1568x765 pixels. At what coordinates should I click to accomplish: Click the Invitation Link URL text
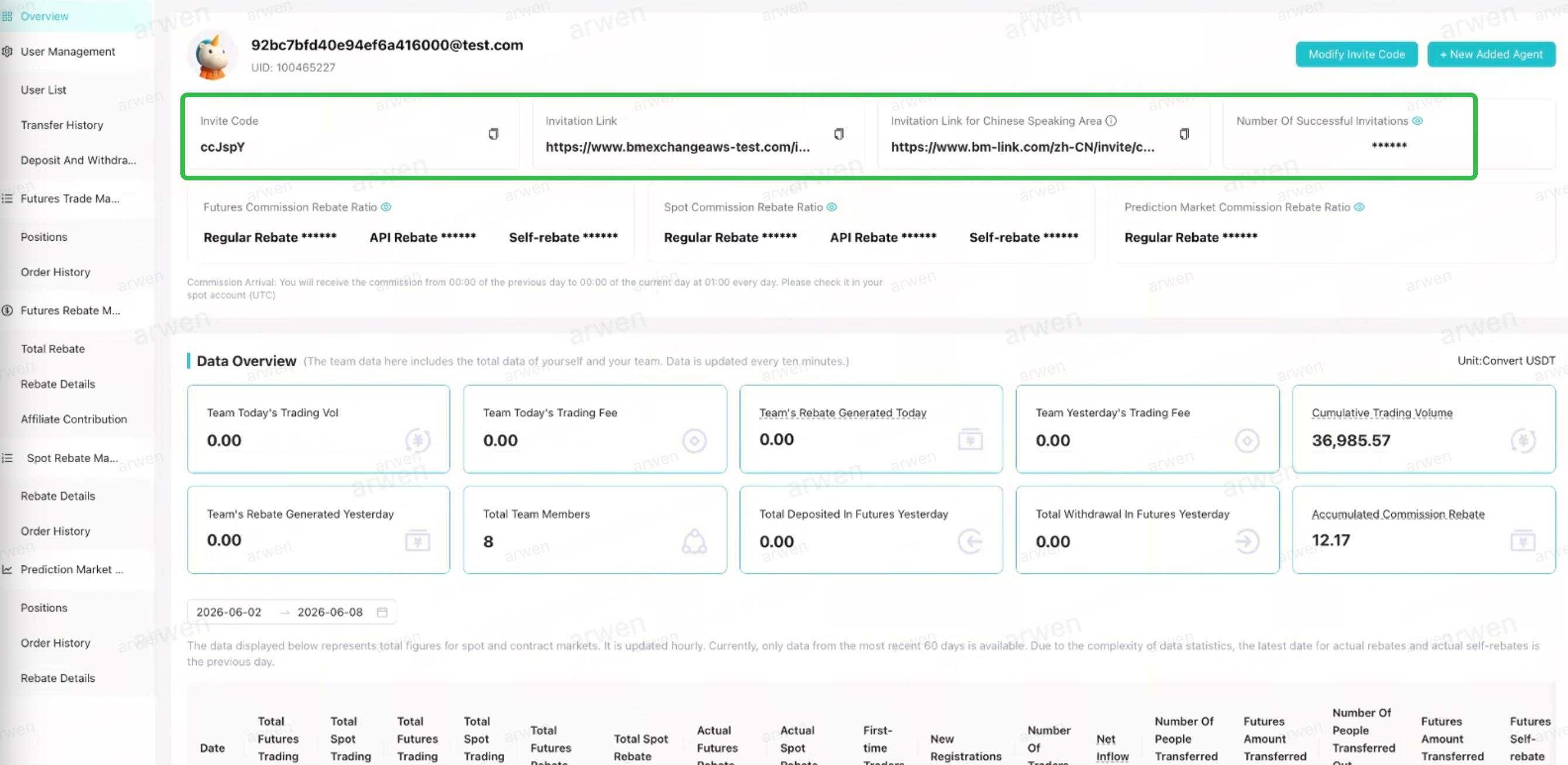pyautogui.click(x=677, y=148)
